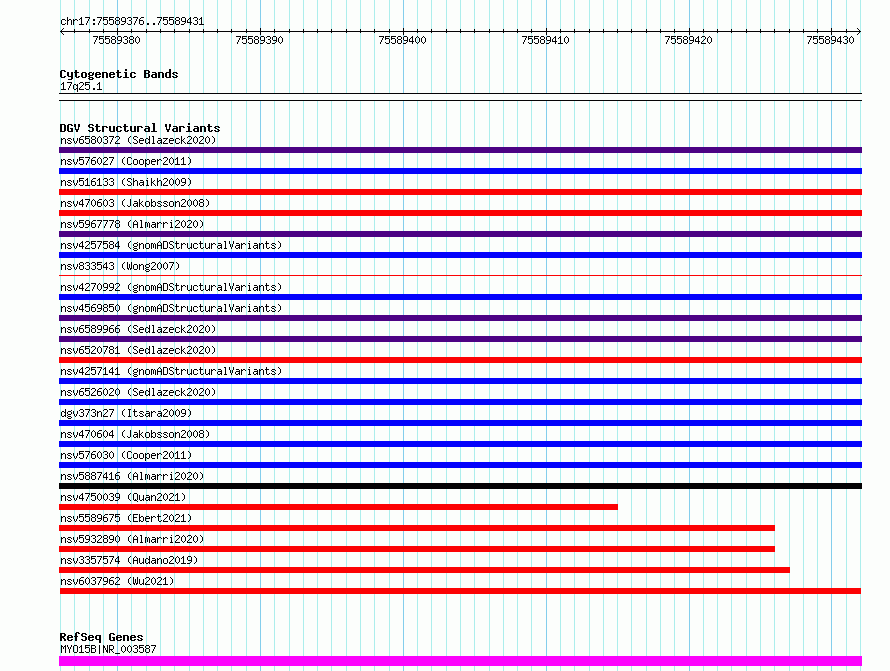Screen dimensions: 890x671
Task: Click the nsv3357574 (Audano2019) label
Action: click(129, 560)
